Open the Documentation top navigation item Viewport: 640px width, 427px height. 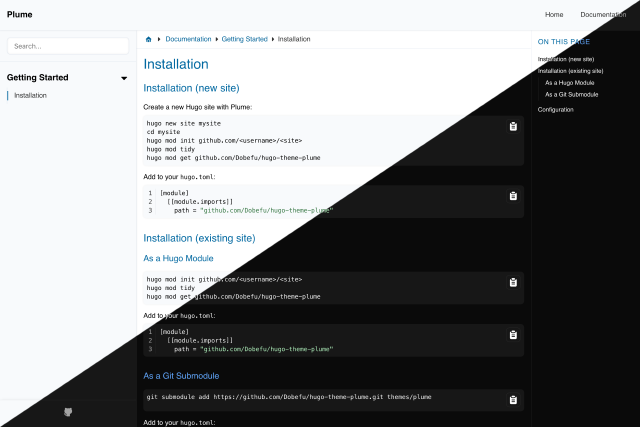click(x=603, y=15)
